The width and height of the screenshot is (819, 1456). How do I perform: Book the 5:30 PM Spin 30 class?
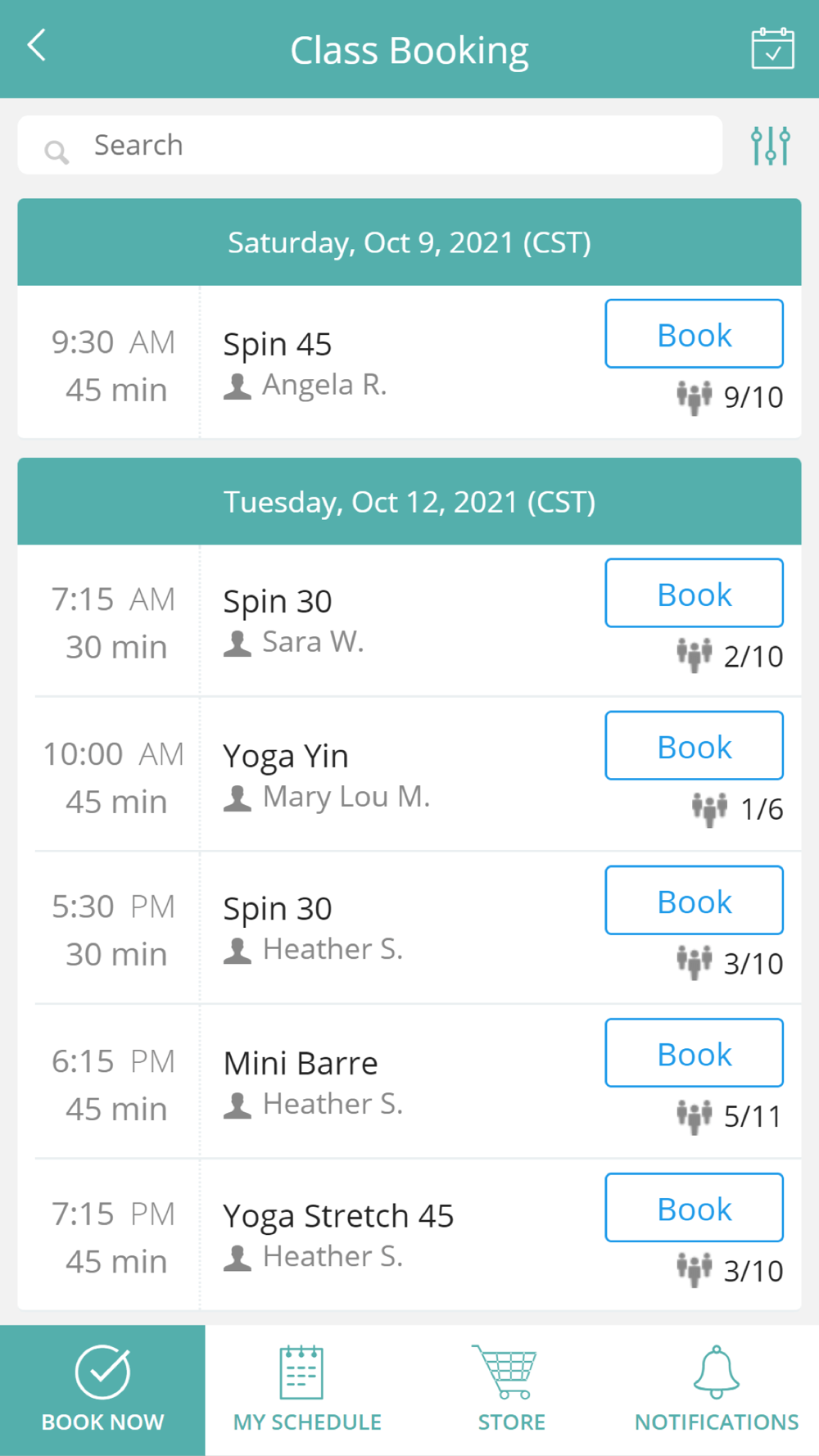(694, 901)
